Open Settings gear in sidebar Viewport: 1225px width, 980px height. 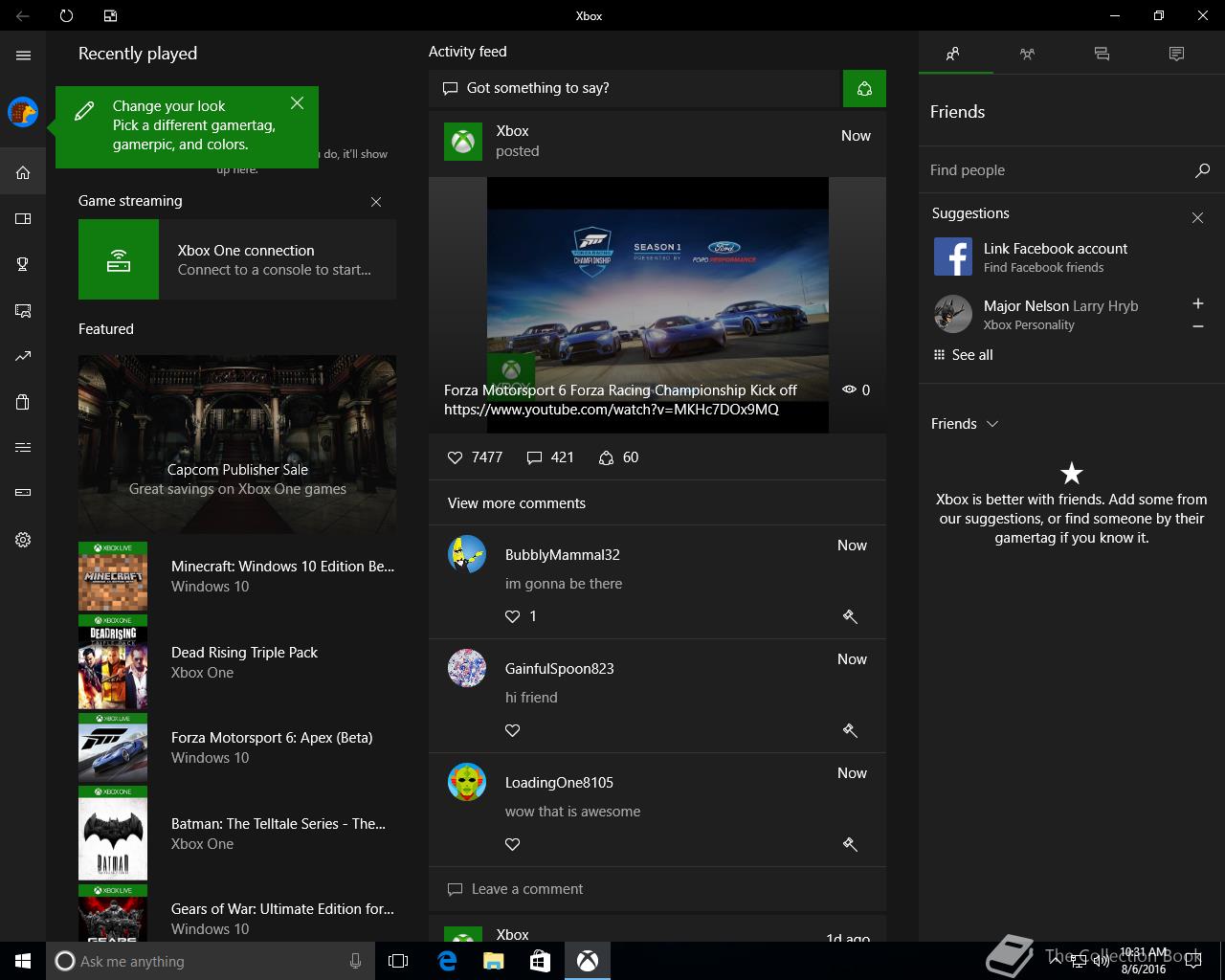(23, 540)
